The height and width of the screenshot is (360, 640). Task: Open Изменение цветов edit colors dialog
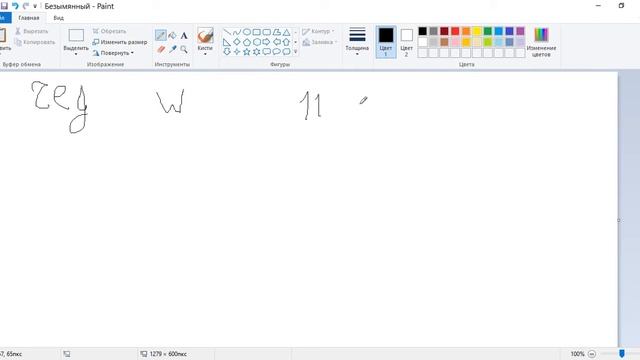(x=541, y=42)
